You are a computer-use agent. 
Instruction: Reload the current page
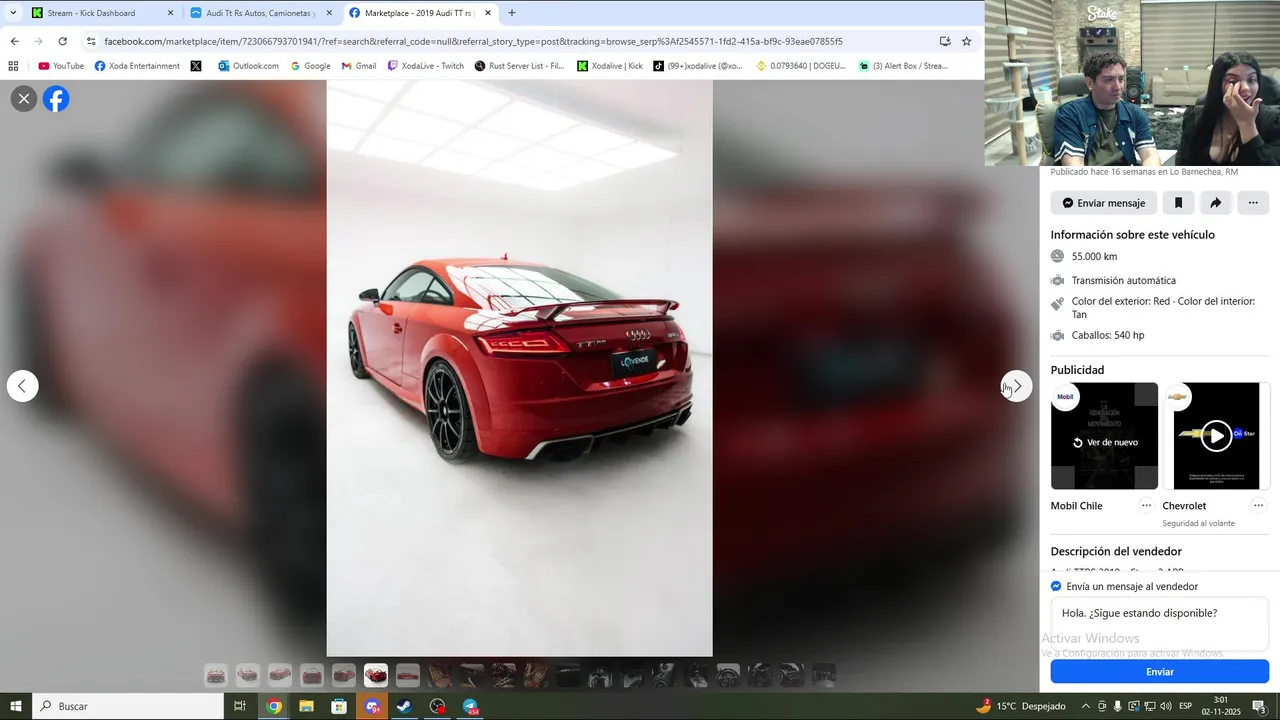(x=63, y=41)
